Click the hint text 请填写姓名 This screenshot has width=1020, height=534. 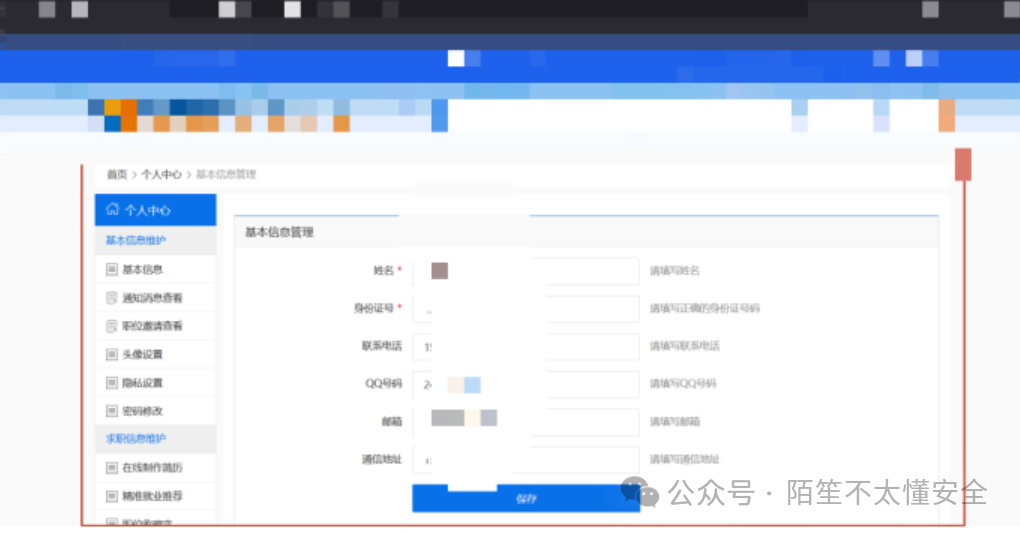(x=675, y=271)
